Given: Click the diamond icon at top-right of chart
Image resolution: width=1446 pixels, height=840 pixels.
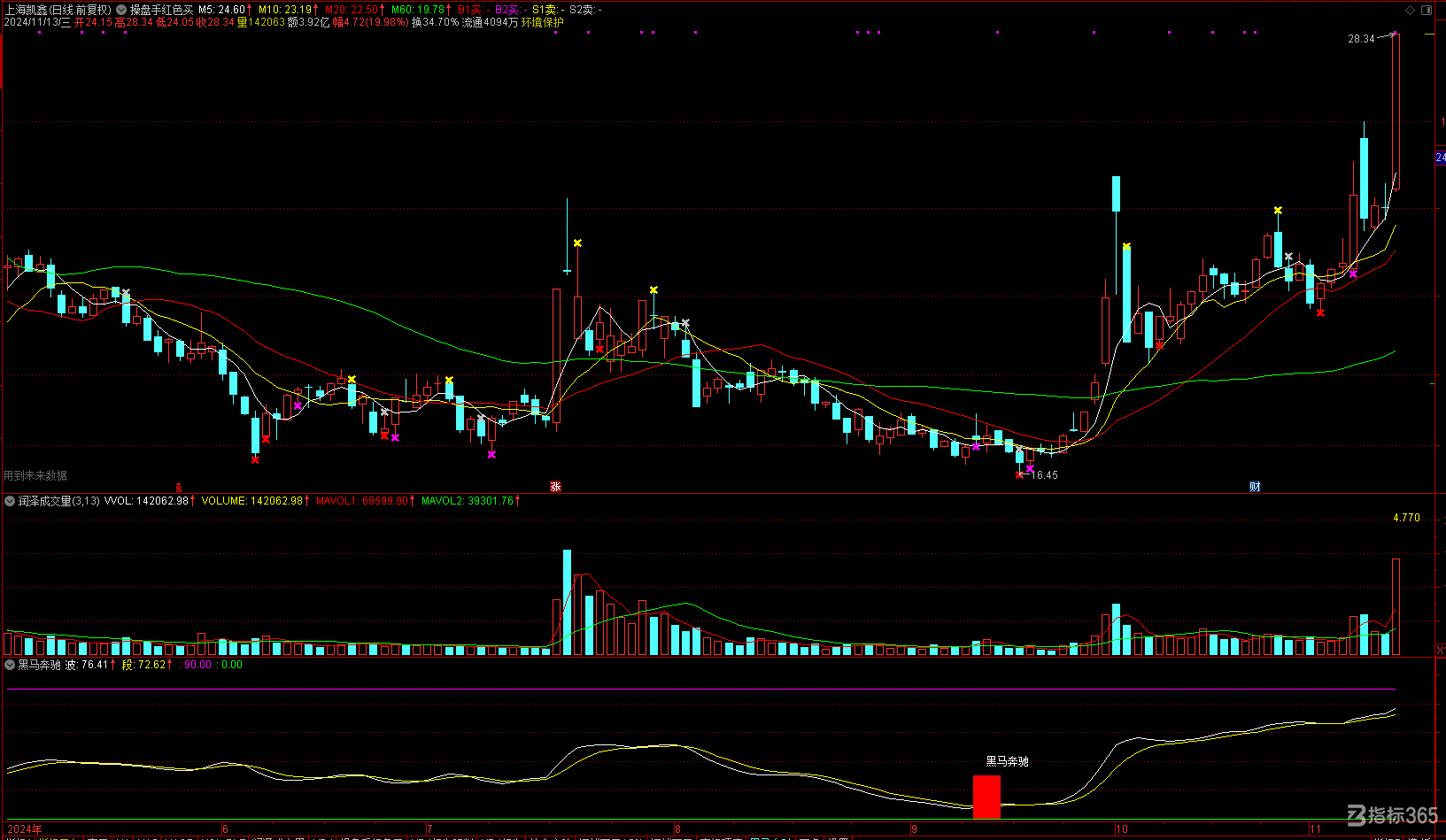Looking at the screenshot, I should pos(1411,10).
